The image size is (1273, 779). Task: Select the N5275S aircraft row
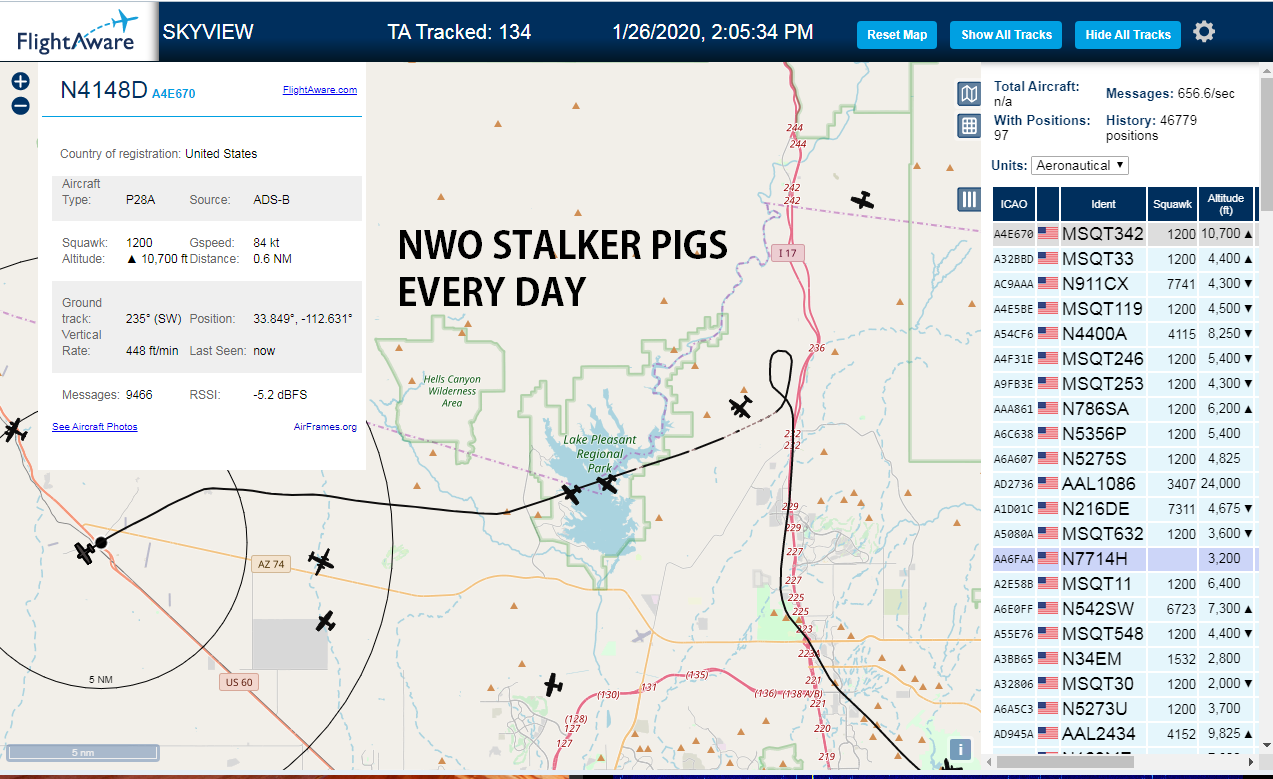click(x=1125, y=459)
